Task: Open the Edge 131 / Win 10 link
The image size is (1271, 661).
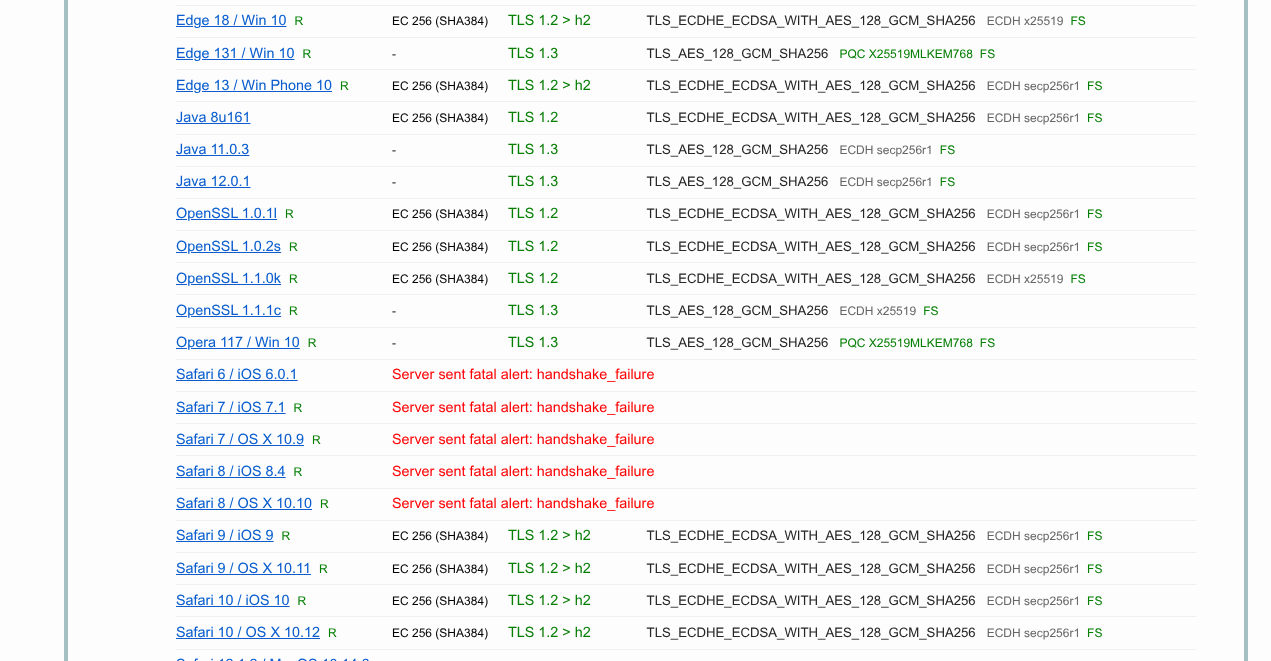Action: click(235, 53)
